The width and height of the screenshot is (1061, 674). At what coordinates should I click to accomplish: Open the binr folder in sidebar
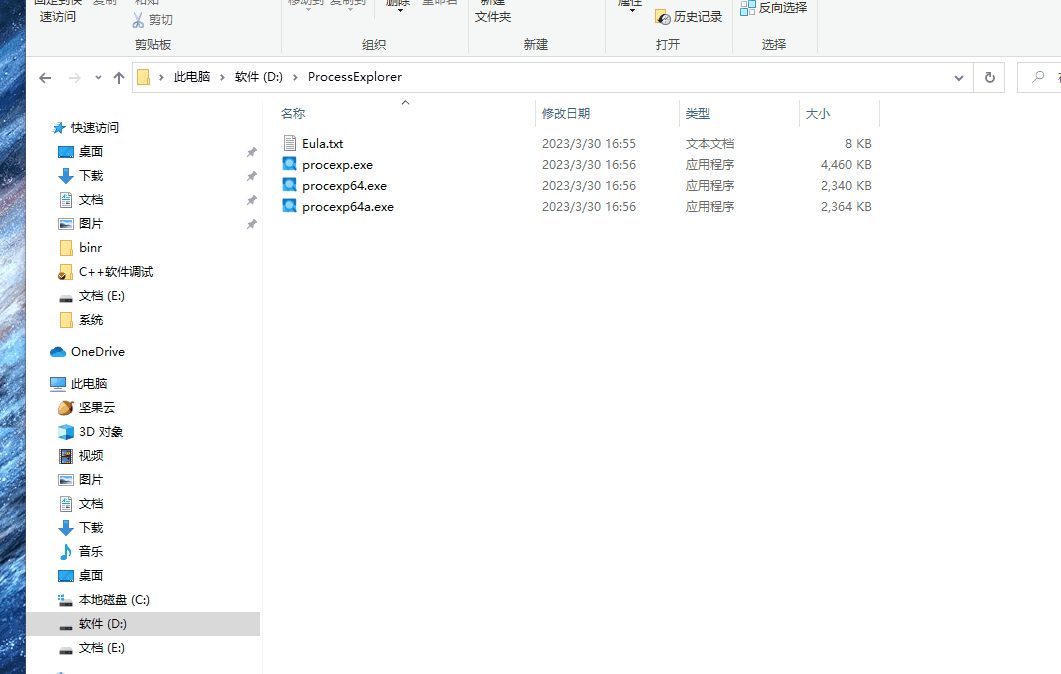tap(90, 248)
